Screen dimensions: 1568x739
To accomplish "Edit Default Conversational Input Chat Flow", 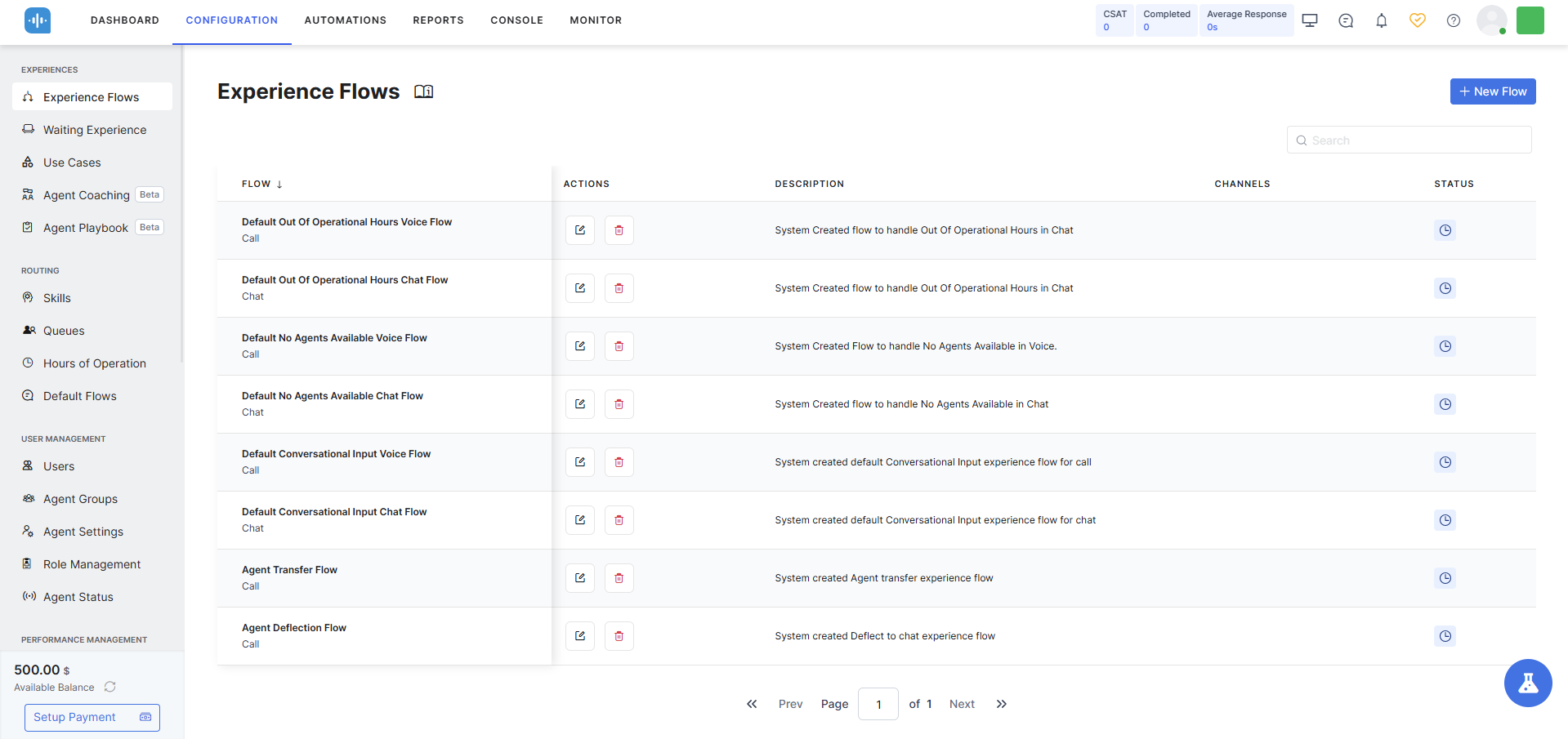I will pos(580,520).
